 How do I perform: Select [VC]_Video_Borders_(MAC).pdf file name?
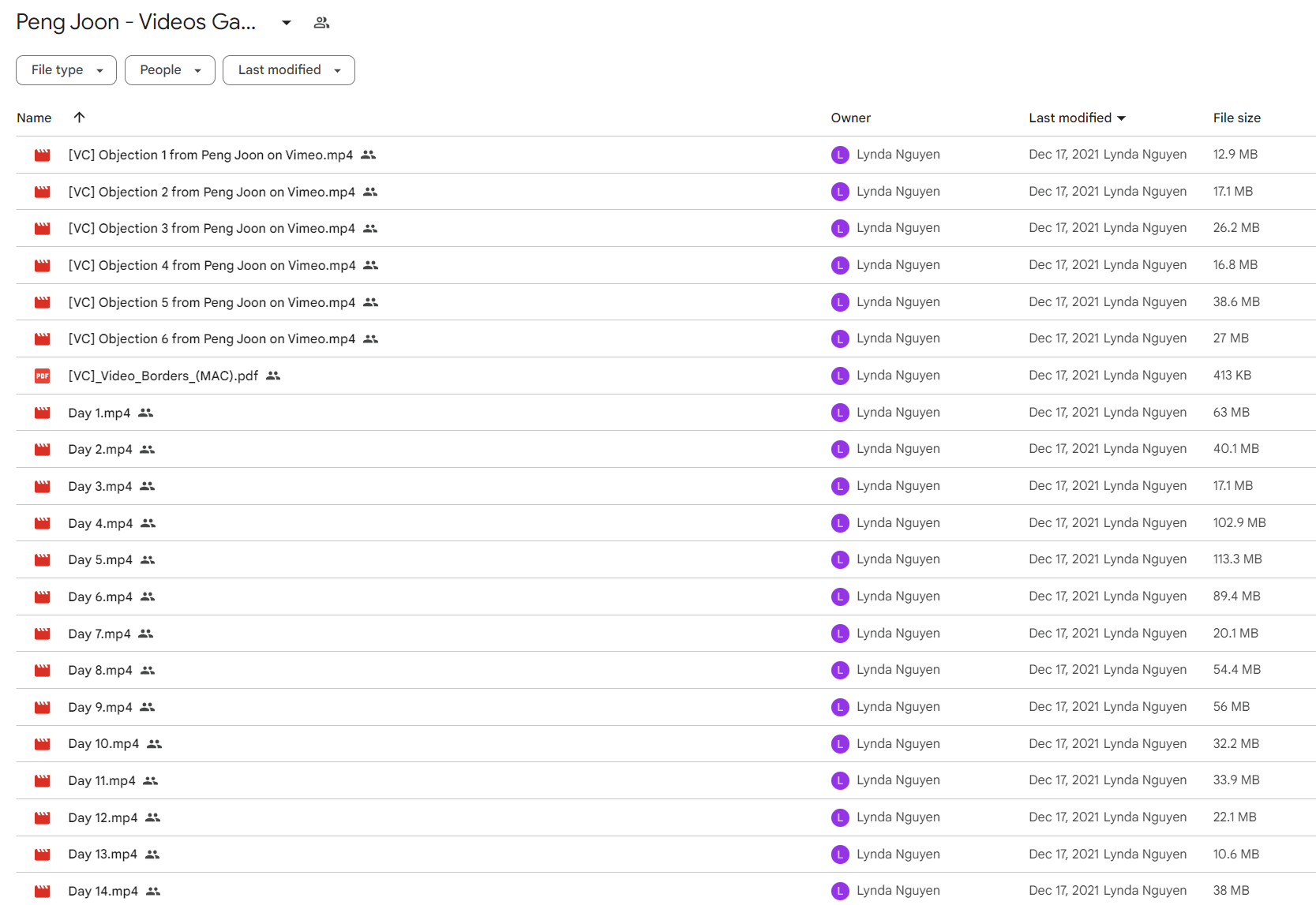click(163, 376)
